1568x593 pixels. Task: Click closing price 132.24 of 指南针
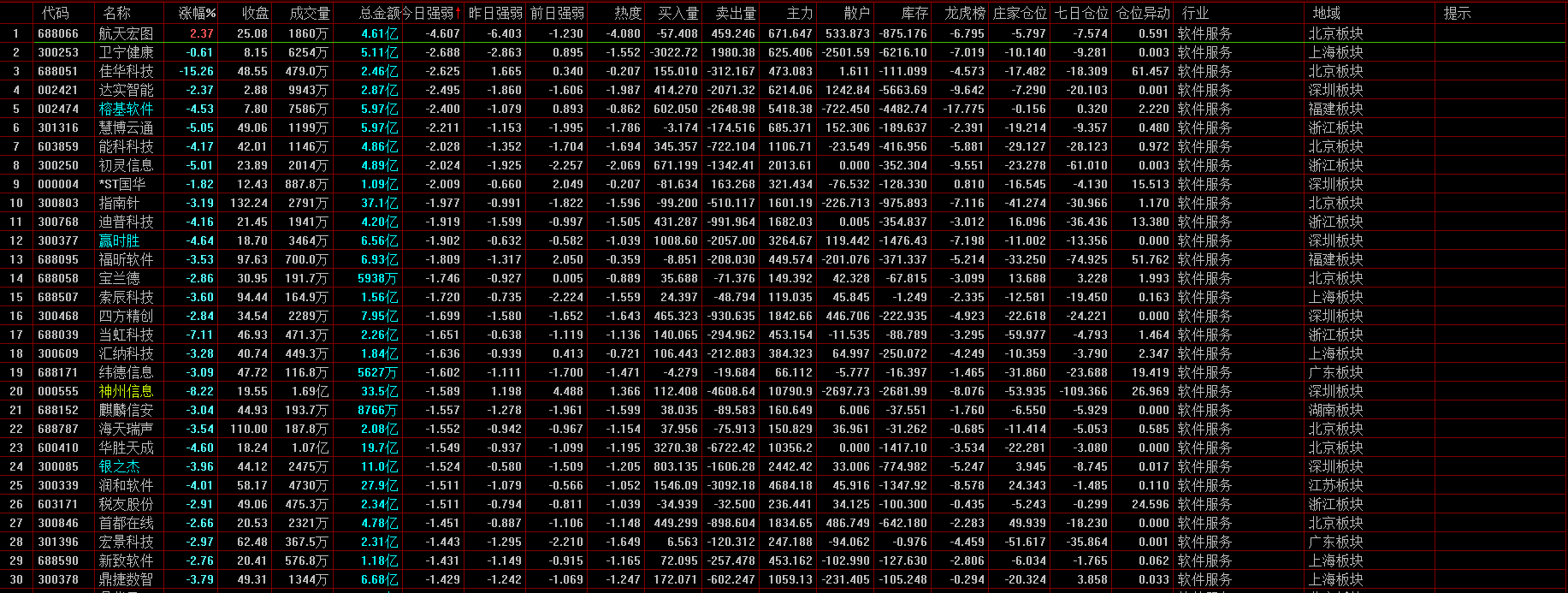pos(249,203)
